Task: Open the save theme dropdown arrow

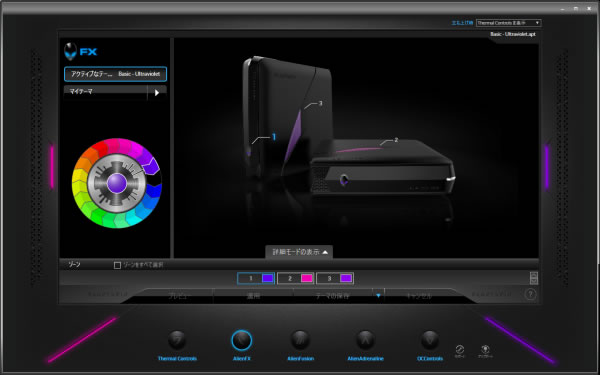Action: [x=378, y=296]
